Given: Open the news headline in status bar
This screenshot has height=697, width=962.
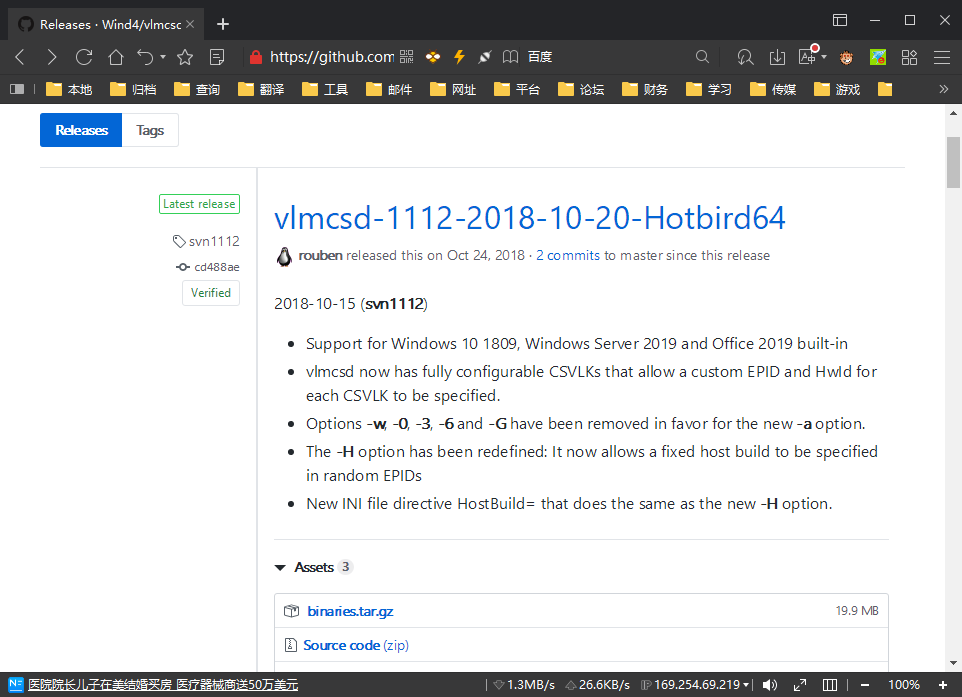Looking at the screenshot, I should [163, 685].
